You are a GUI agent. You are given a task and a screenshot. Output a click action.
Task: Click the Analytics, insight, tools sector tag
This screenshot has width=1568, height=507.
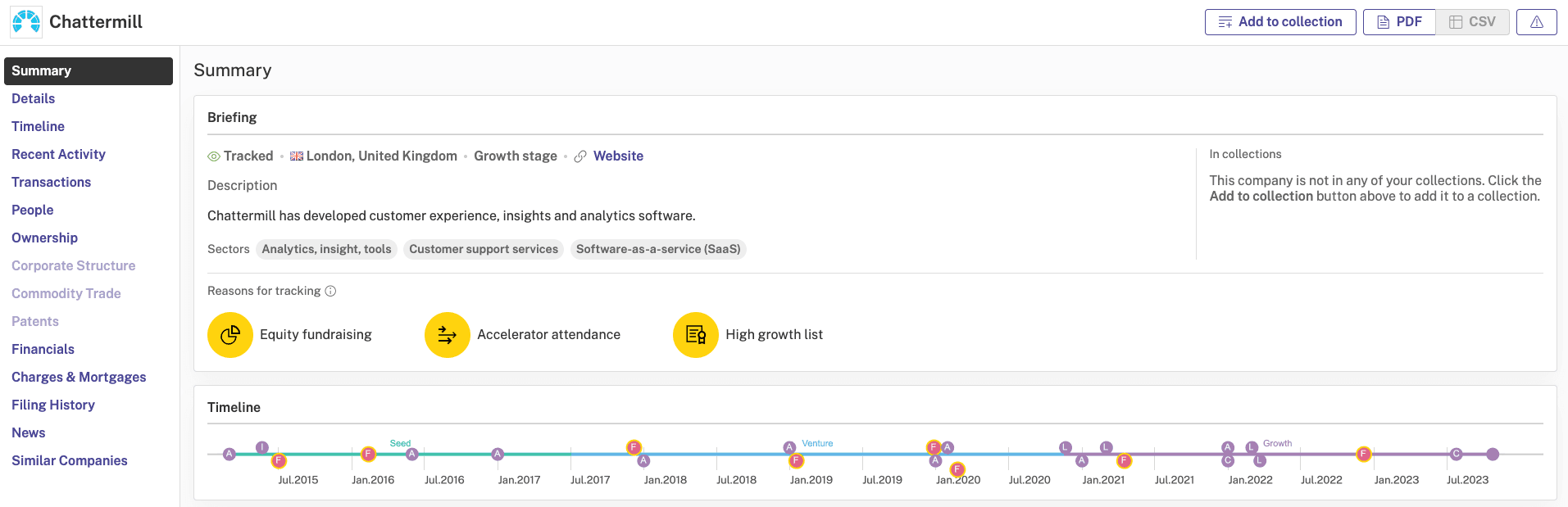tap(326, 250)
